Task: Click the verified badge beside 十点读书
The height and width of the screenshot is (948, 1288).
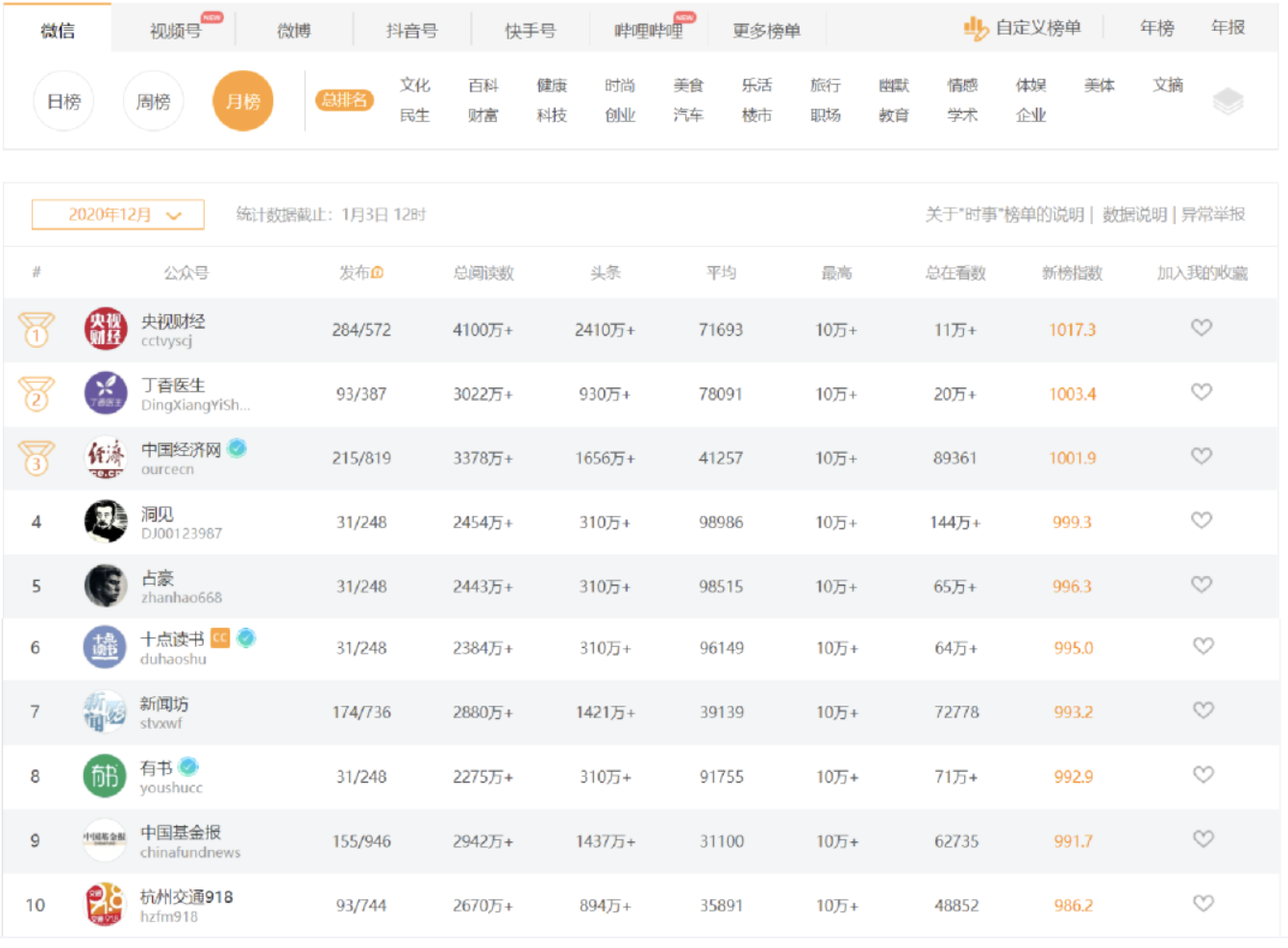Action: [x=246, y=637]
